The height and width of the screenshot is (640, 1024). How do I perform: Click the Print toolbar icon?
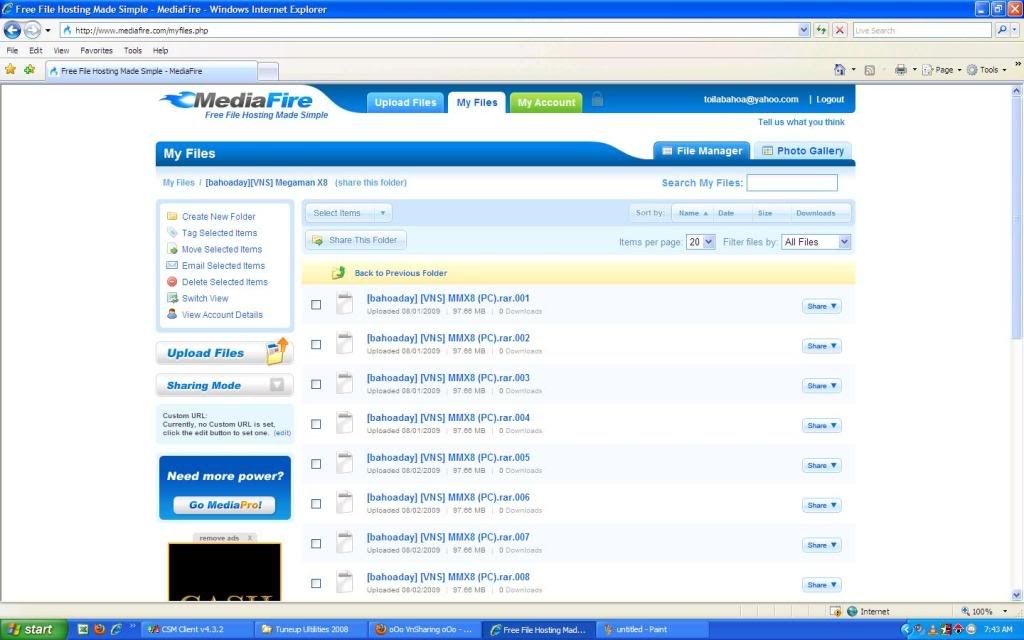click(901, 69)
